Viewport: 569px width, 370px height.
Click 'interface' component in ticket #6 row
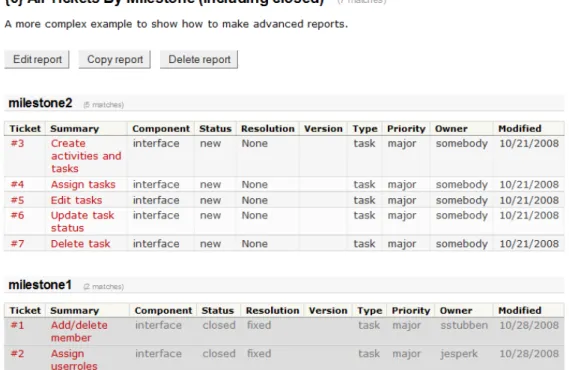pos(156,215)
